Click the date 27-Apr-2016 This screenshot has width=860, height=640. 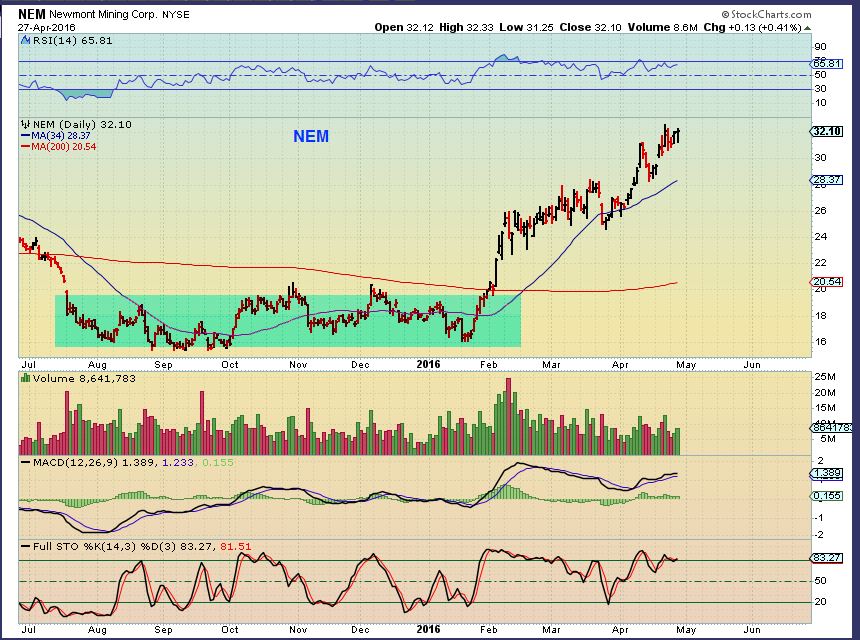click(x=47, y=27)
